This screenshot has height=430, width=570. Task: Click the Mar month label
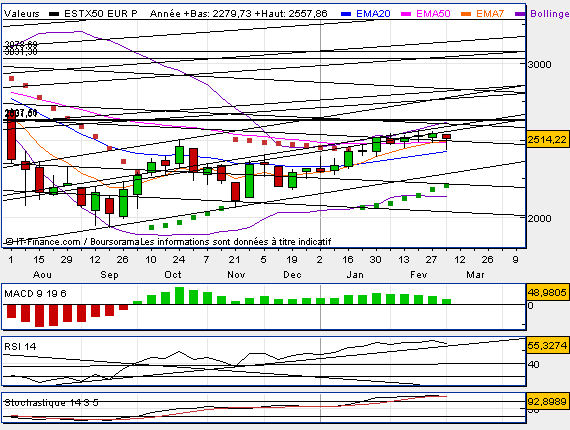[x=475, y=274]
